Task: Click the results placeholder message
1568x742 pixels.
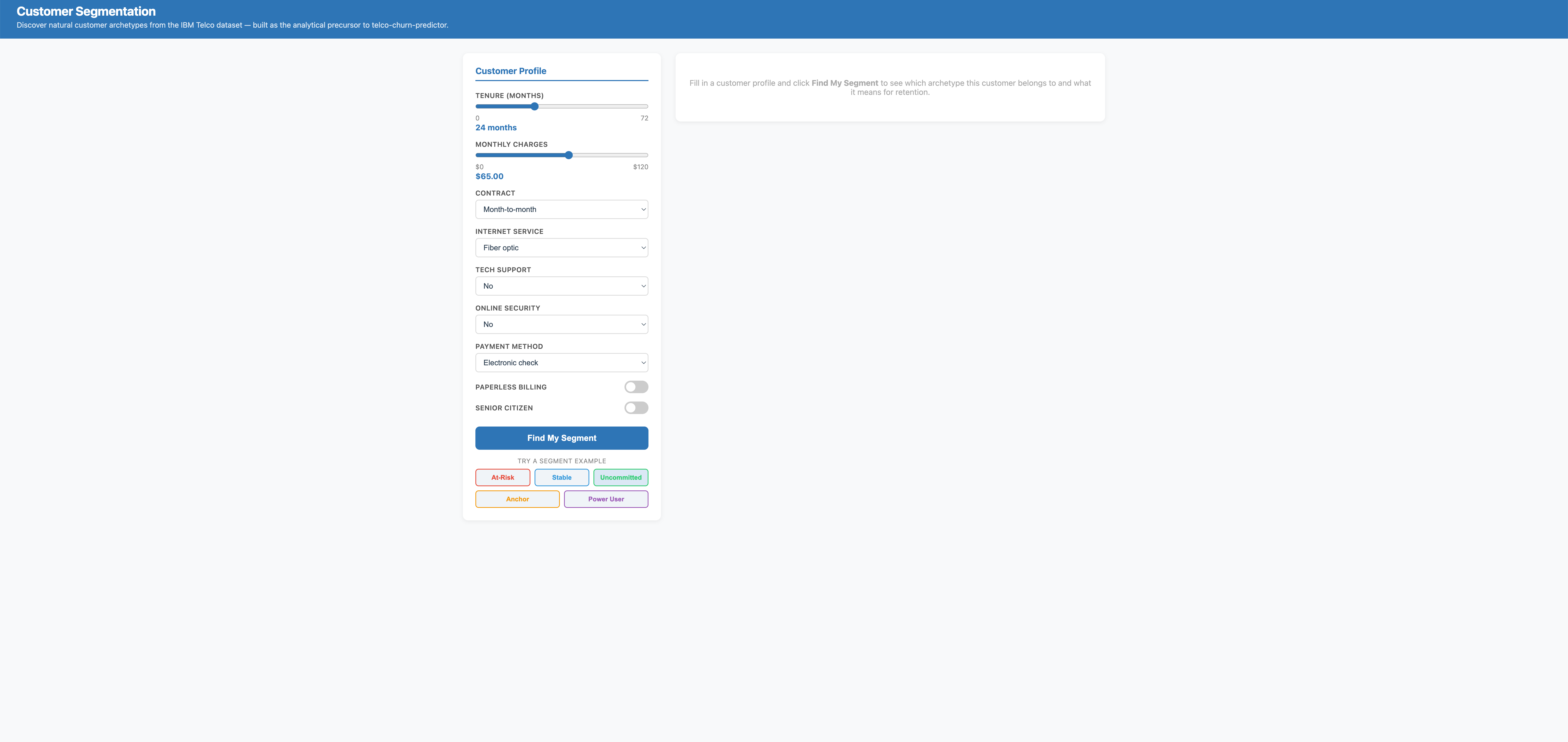Action: 890,88
